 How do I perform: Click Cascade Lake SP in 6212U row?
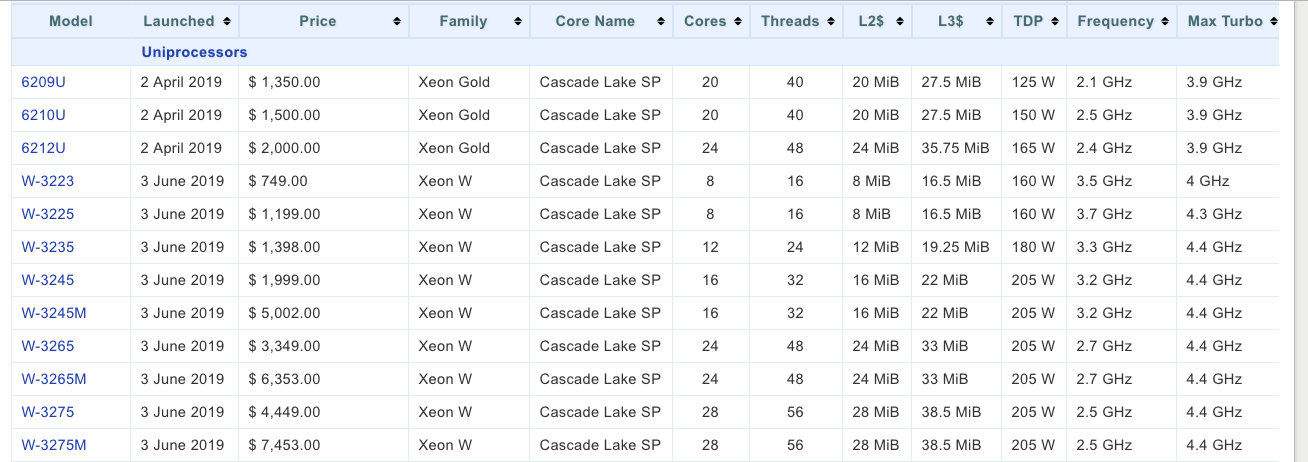click(x=600, y=148)
